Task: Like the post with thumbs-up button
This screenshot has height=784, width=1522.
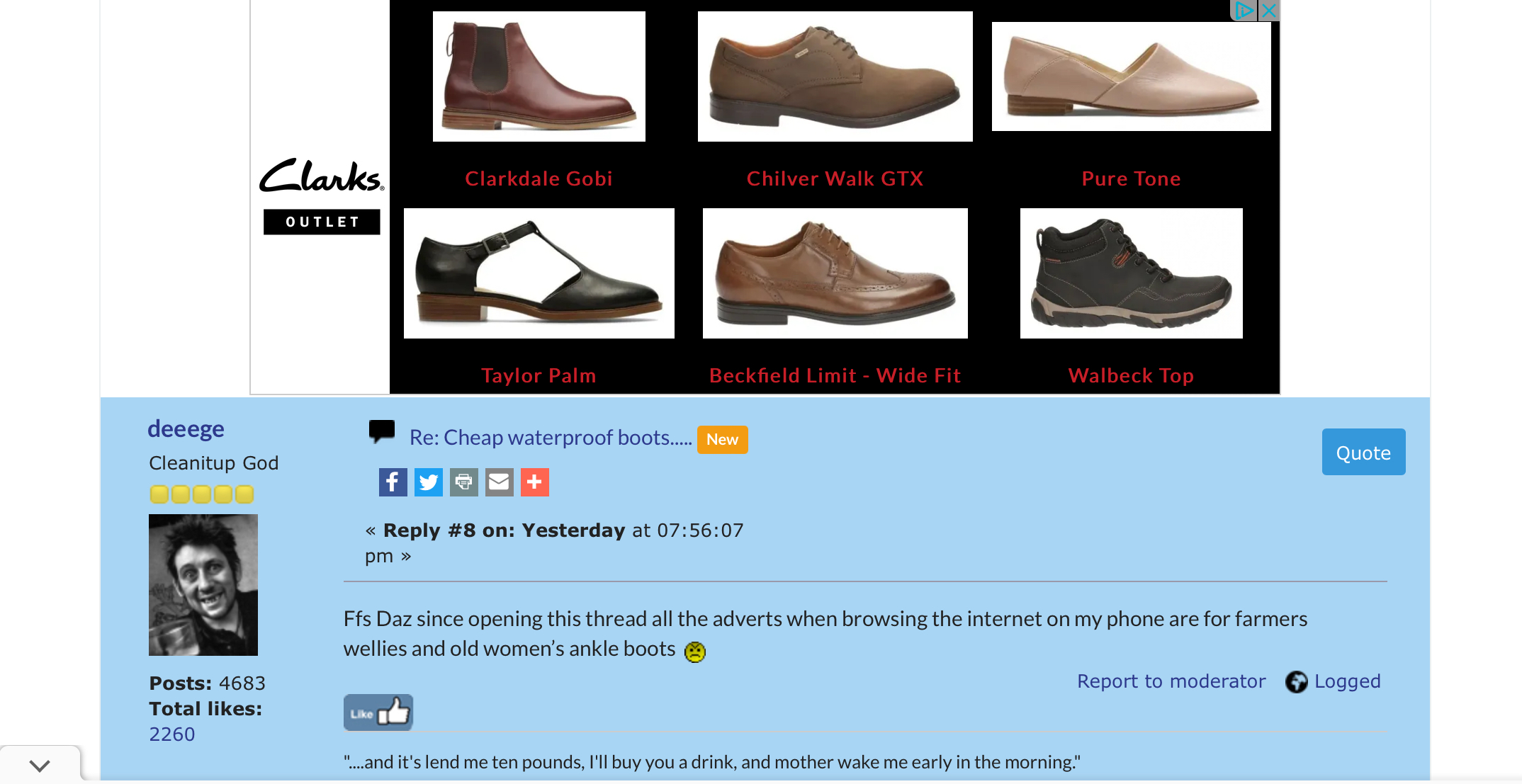Action: pyautogui.click(x=378, y=712)
